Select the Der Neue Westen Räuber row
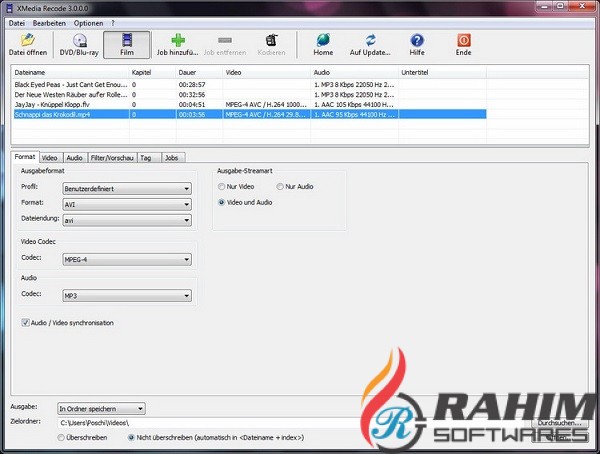Screen dimensions: 600x454 point(250,95)
